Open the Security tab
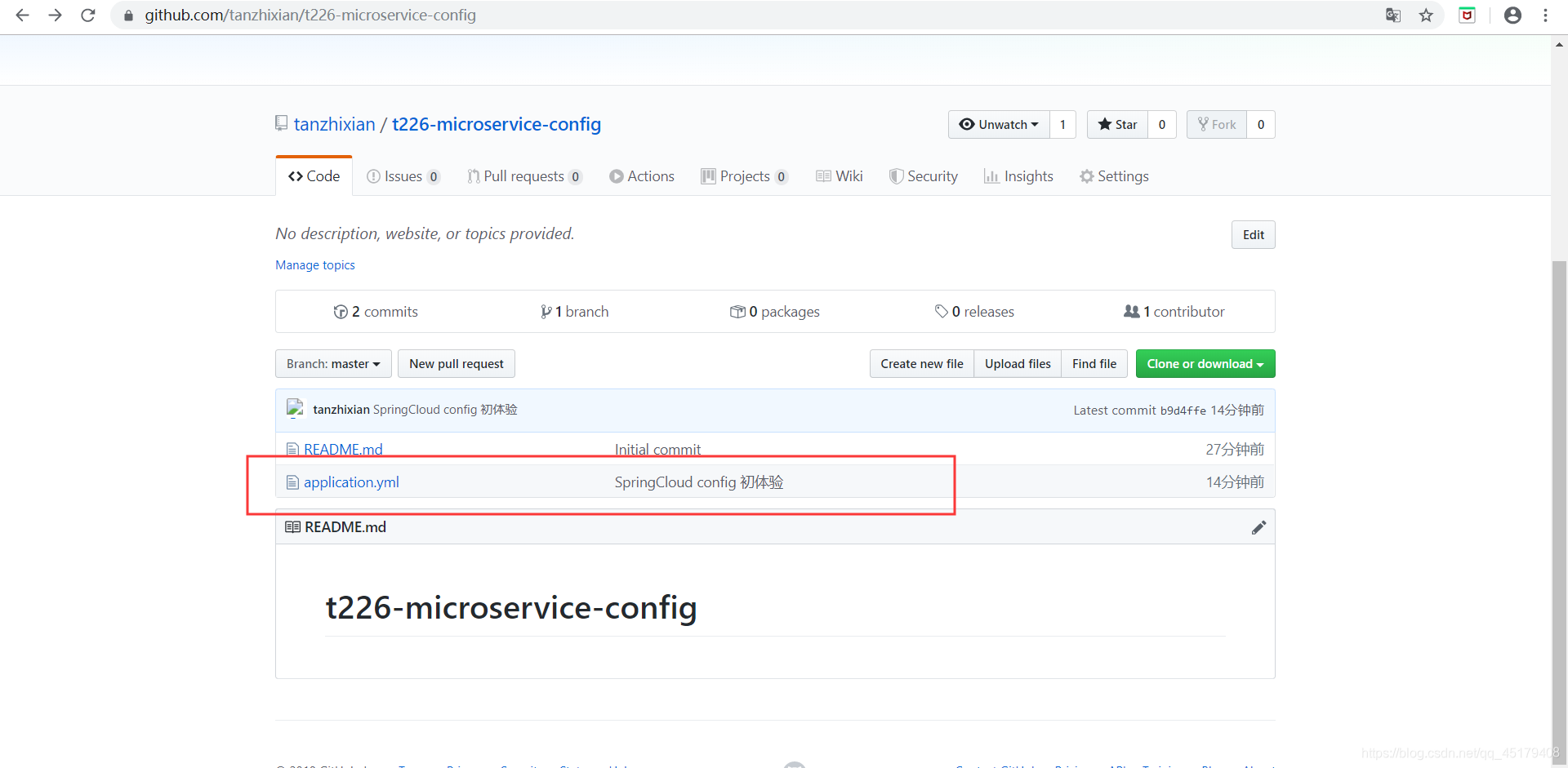Screen dimensions: 1568x768 924,175
